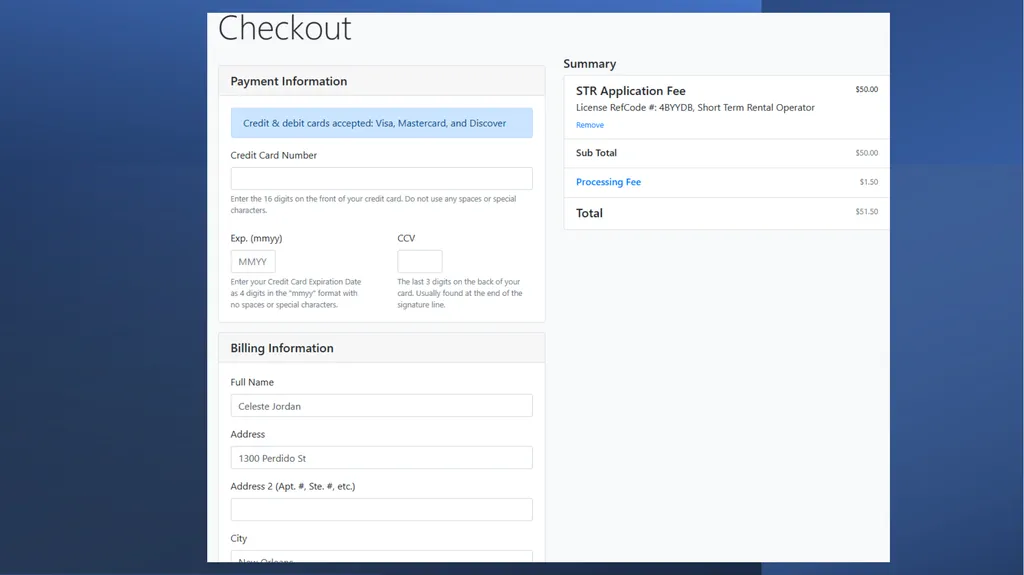
Task: Open the Processing Fee link
Action: (608, 182)
